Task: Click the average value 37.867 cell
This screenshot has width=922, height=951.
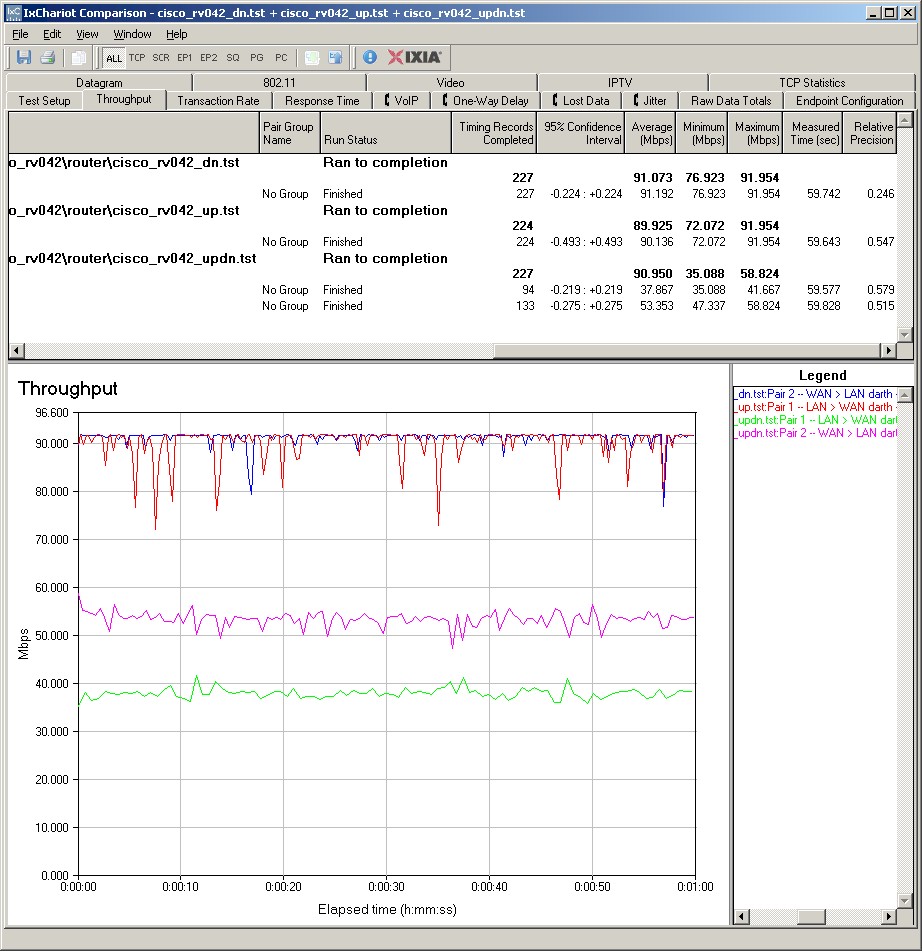Action: click(656, 290)
